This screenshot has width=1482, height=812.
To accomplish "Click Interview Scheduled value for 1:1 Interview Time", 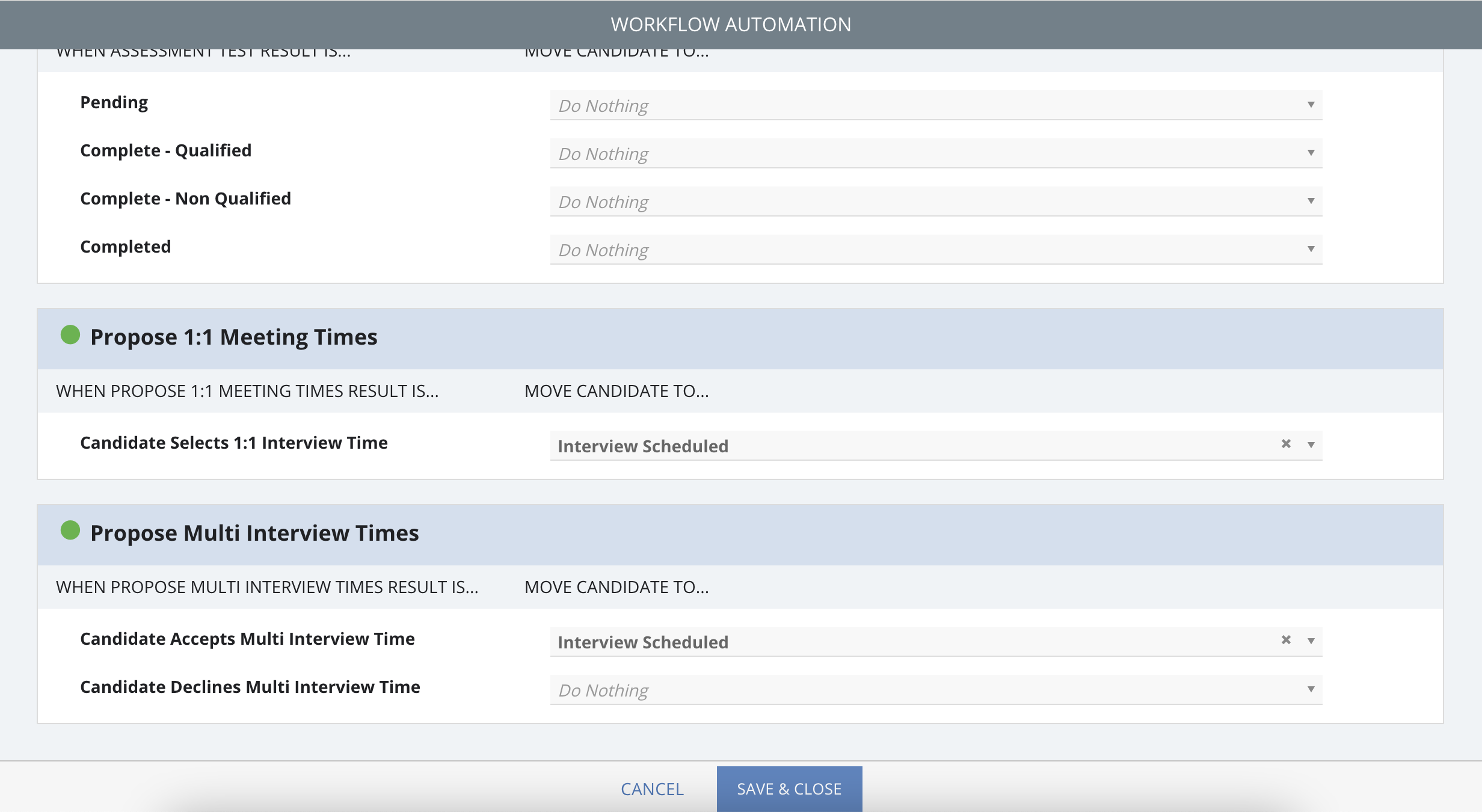I will pos(643,446).
